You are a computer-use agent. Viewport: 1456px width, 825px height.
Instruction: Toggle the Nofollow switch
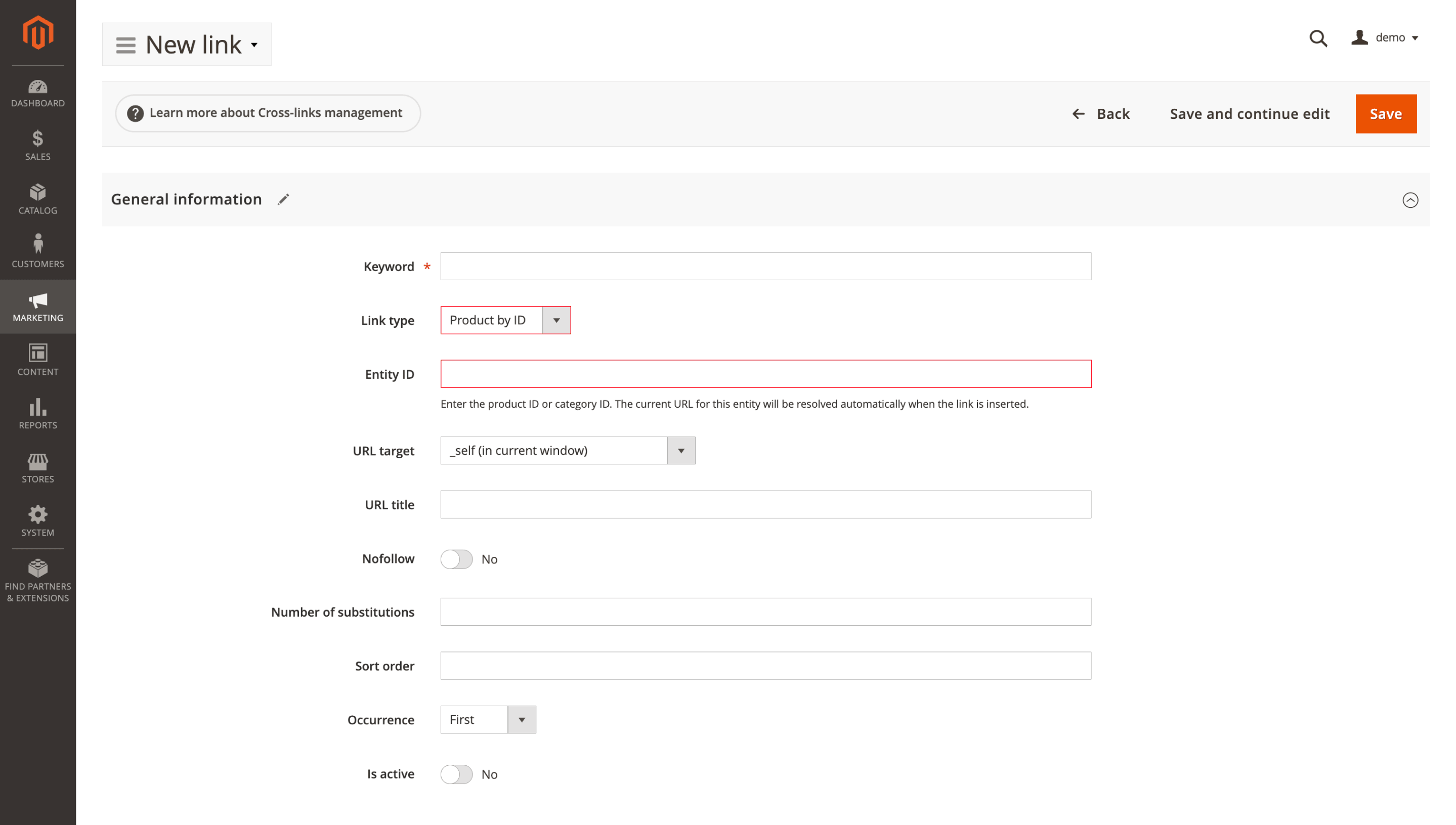(x=457, y=559)
